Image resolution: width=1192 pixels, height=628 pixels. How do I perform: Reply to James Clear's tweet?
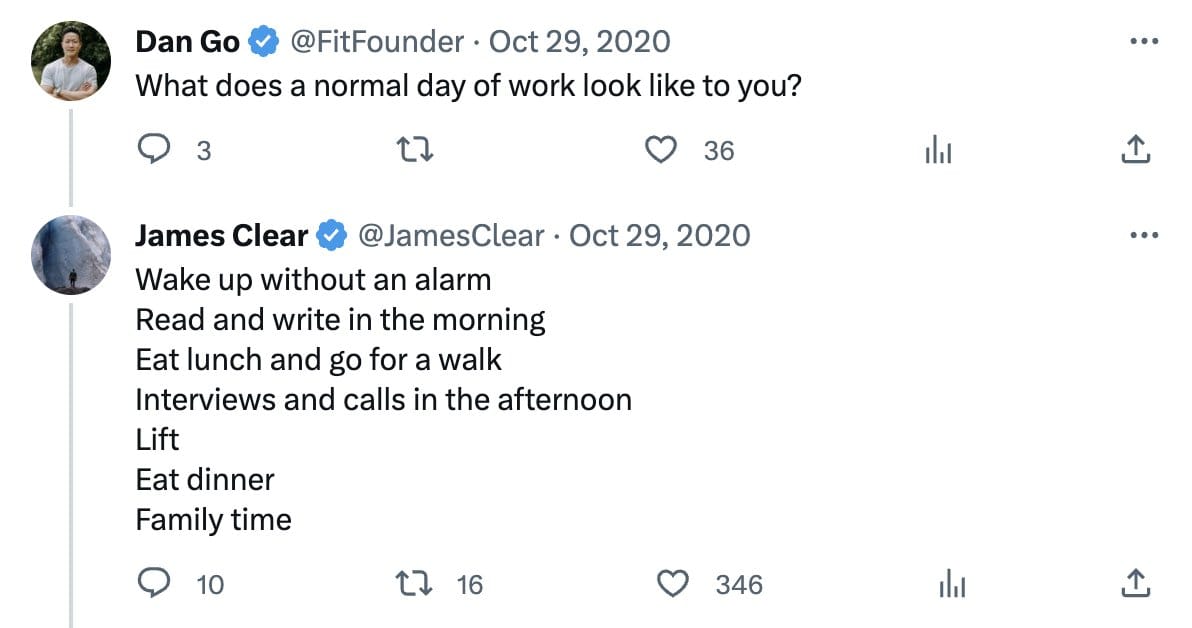tap(152, 583)
